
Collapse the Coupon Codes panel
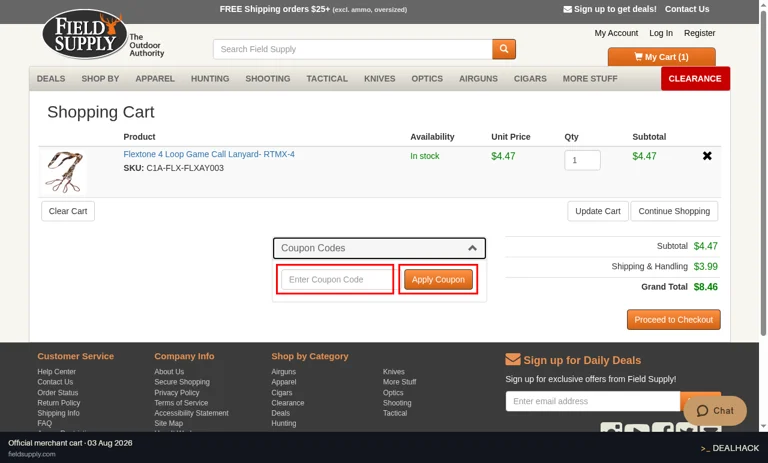pos(379,248)
